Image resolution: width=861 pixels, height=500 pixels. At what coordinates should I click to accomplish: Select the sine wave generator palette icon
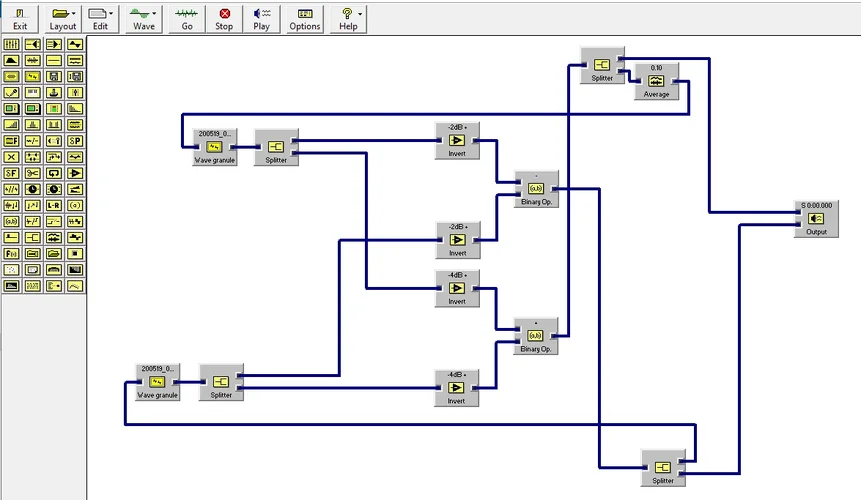pyautogui.click(x=75, y=44)
